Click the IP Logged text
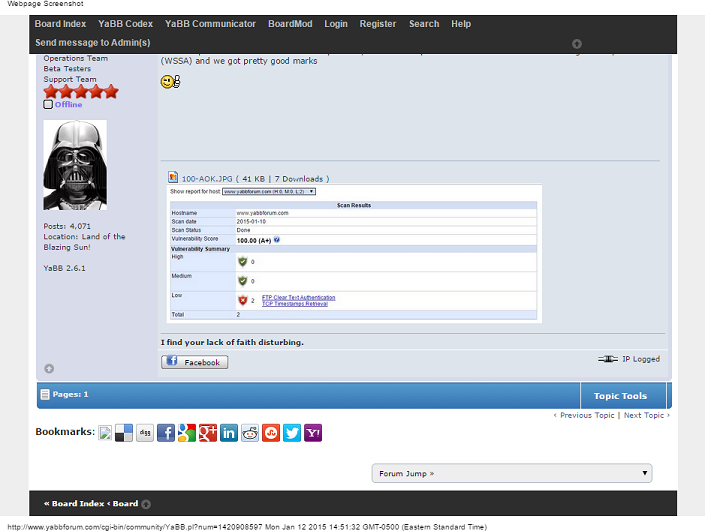The image size is (705, 531). click(641, 359)
